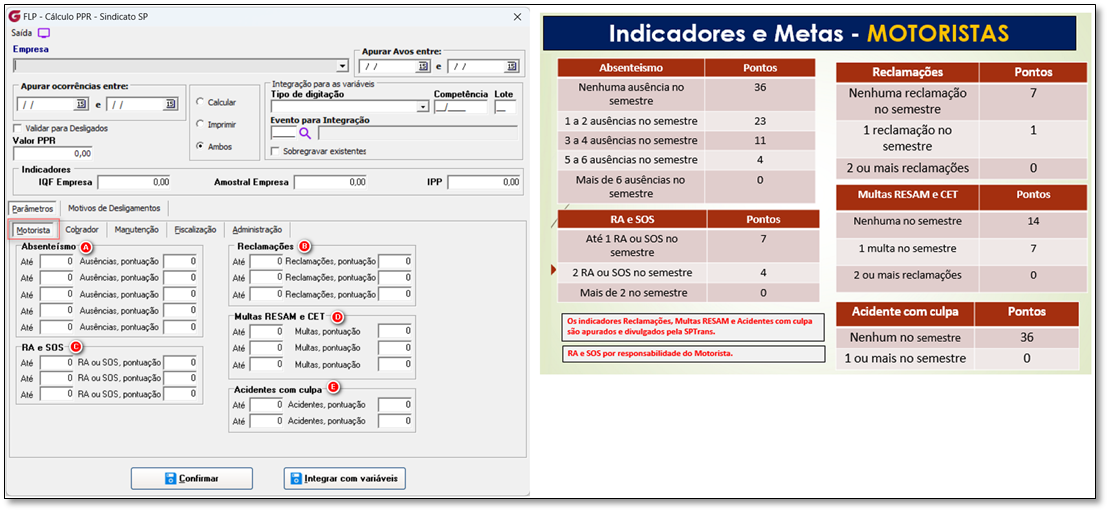Screen dimensions: 1109x512
Task: Open the Fiscalização tab
Action: pyautogui.click(x=195, y=230)
